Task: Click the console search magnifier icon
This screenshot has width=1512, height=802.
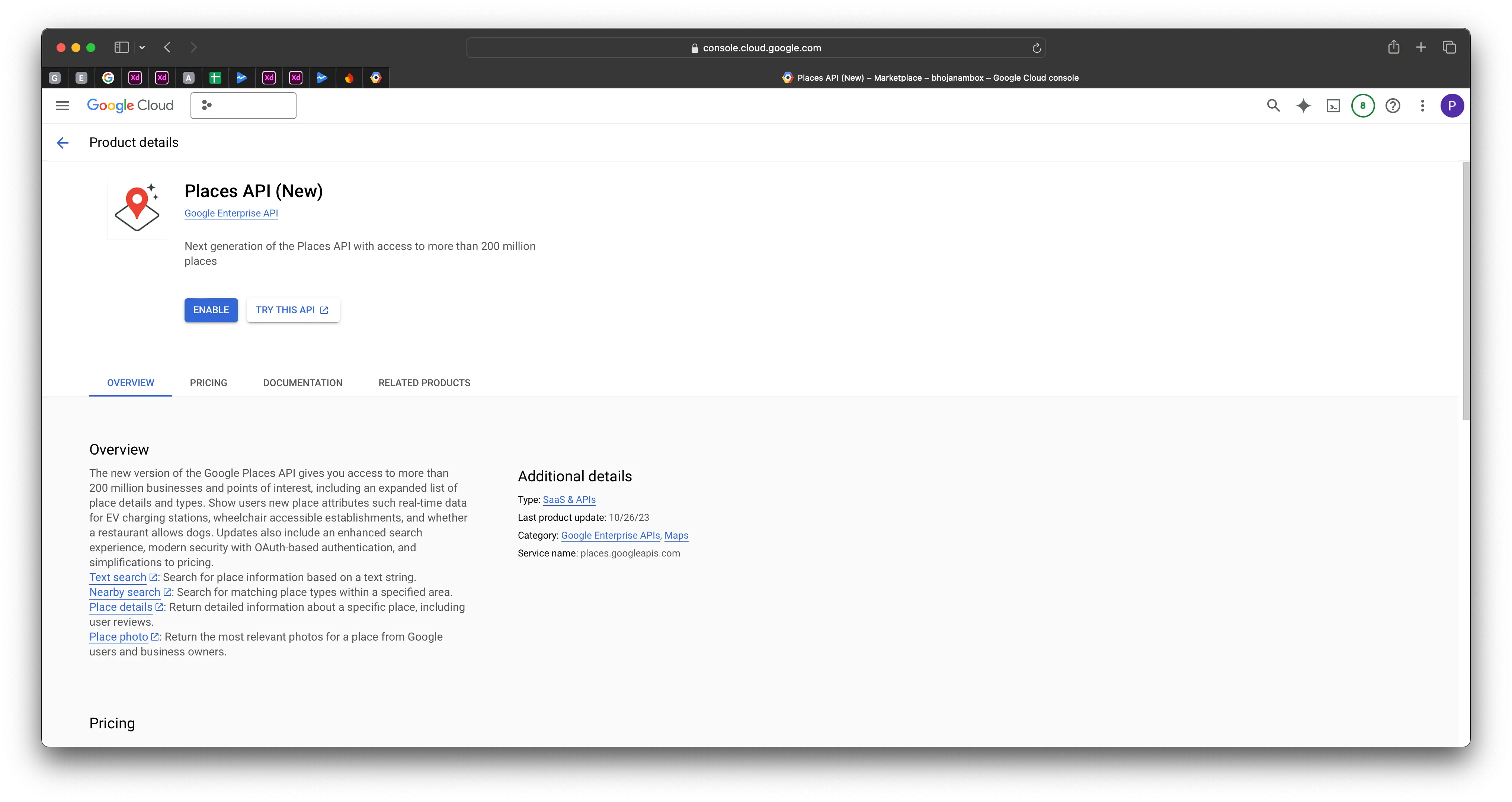Action: pos(1273,106)
